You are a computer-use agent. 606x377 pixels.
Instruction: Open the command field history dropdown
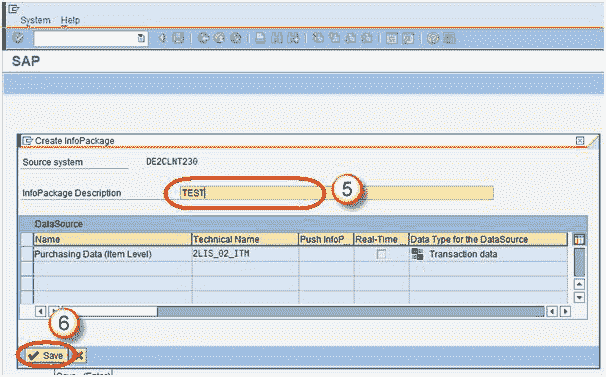point(141,38)
